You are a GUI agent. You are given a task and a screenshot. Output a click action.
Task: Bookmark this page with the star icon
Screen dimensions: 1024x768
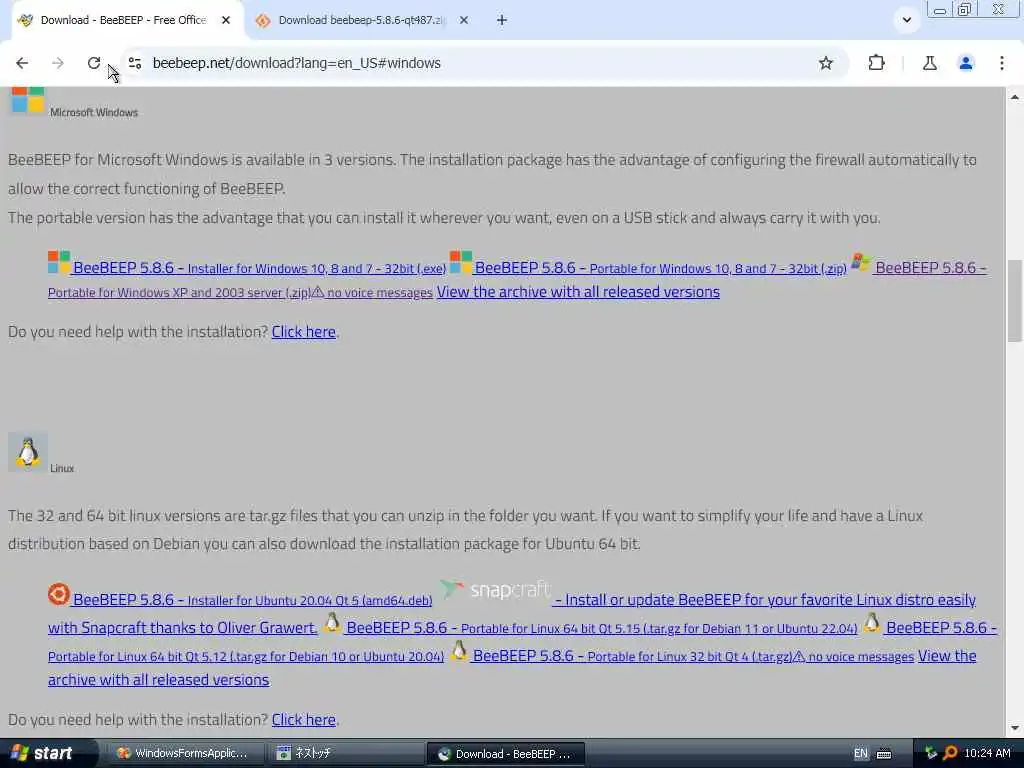click(825, 63)
